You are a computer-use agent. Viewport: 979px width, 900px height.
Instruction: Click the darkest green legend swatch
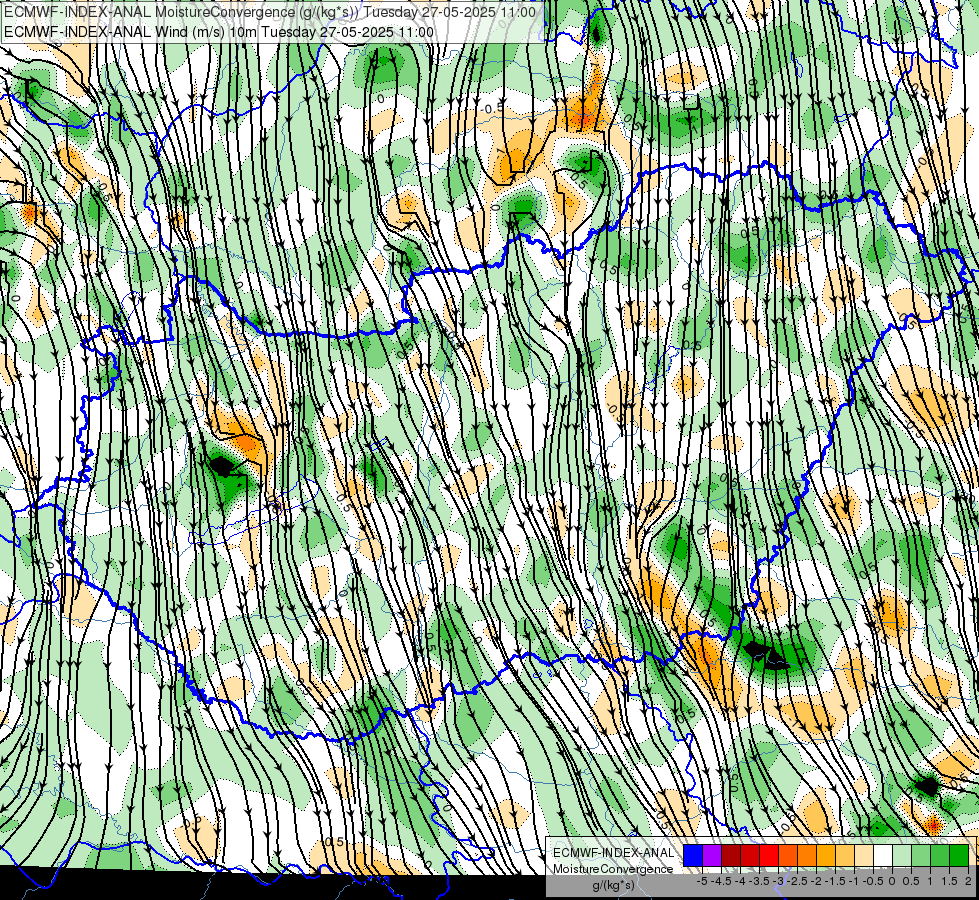[x=959, y=855]
